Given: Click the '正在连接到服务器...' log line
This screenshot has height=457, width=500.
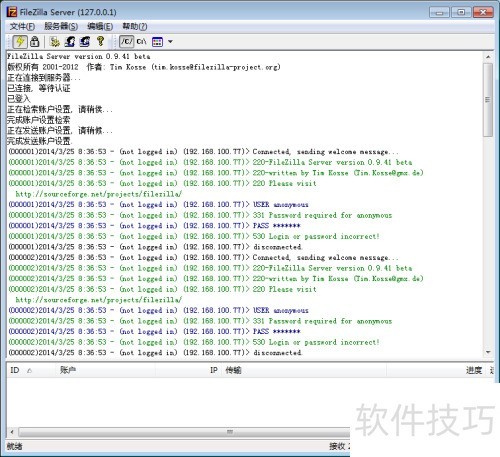Looking at the screenshot, I should click(x=44, y=78).
